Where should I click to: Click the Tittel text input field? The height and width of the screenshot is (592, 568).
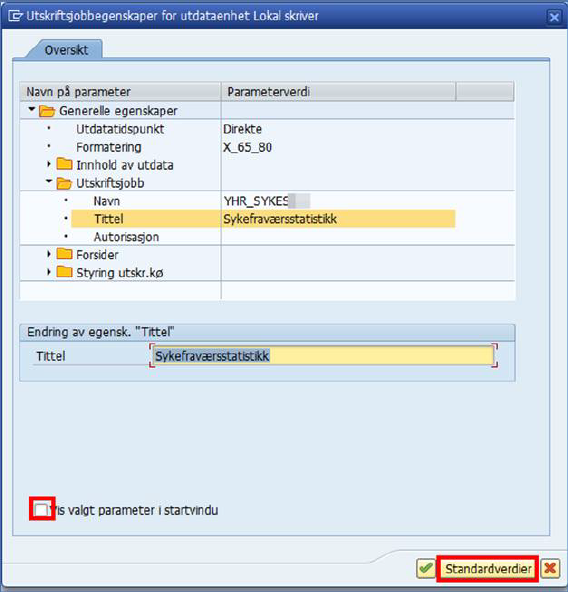pos(323,356)
